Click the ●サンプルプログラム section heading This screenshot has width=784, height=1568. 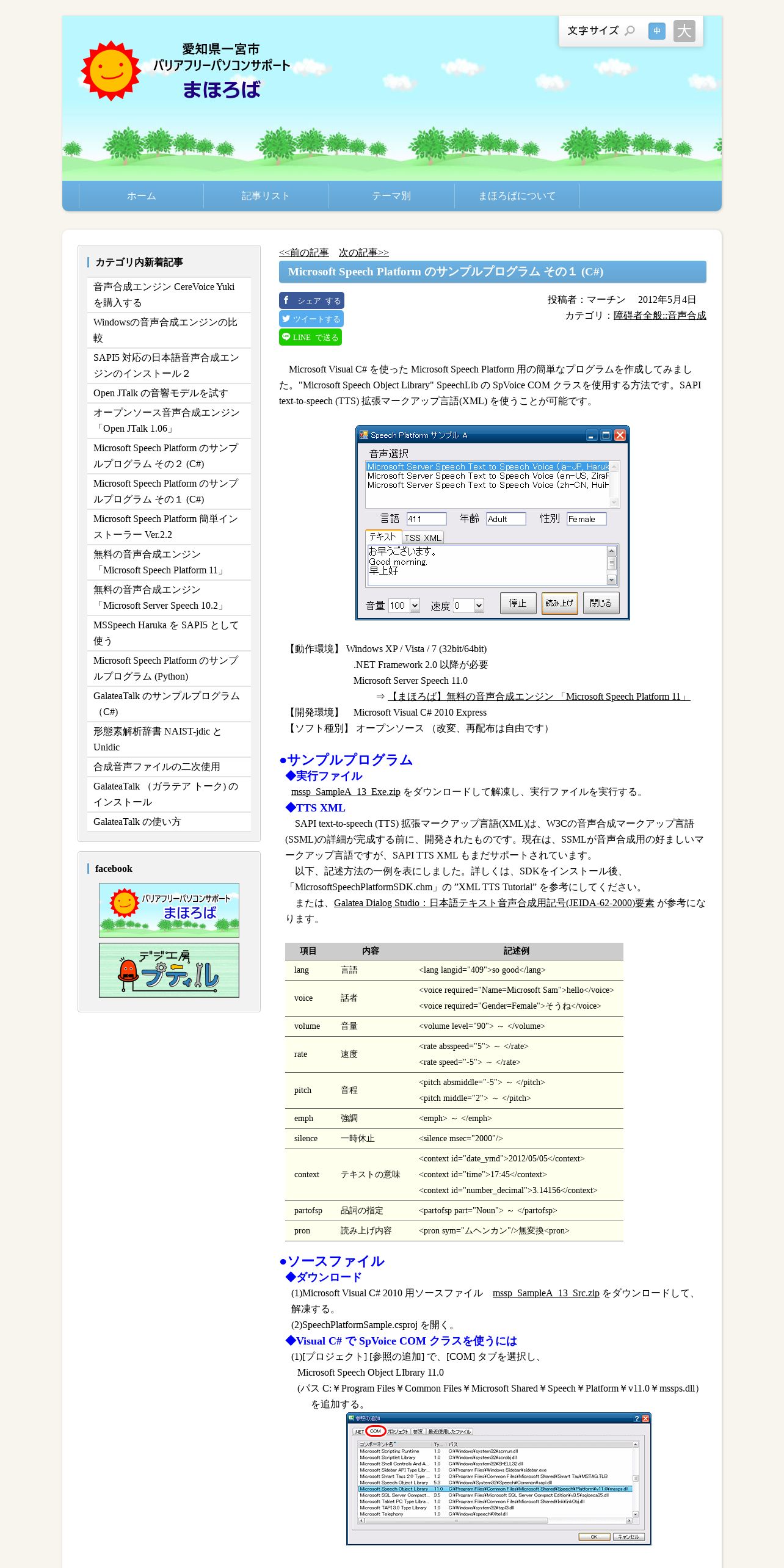coord(346,760)
